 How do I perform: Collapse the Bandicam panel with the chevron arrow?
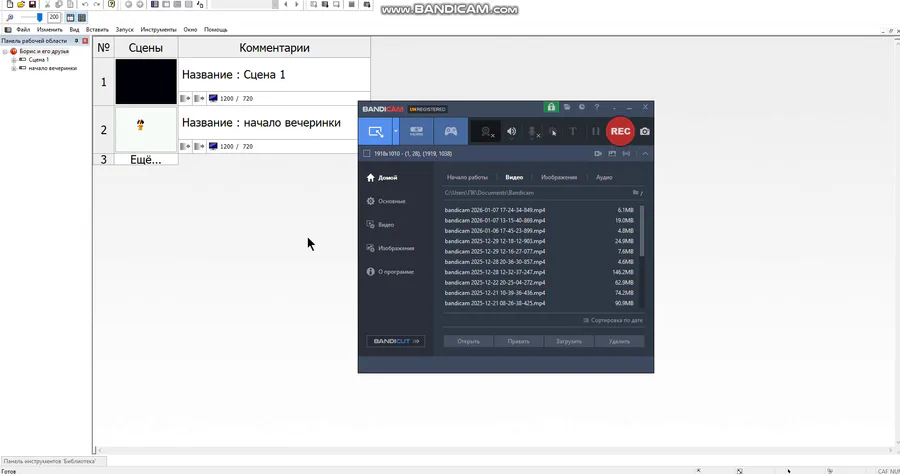click(x=645, y=154)
